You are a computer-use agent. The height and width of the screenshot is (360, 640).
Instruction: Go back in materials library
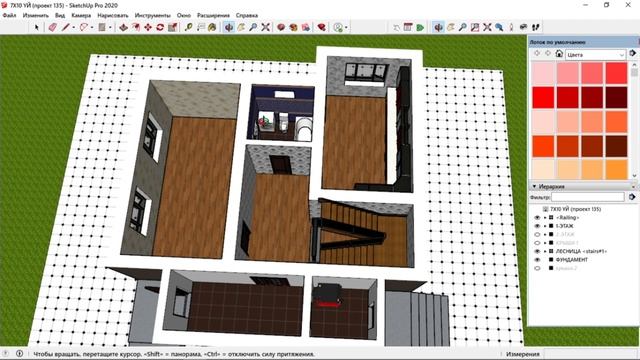[x=537, y=54]
